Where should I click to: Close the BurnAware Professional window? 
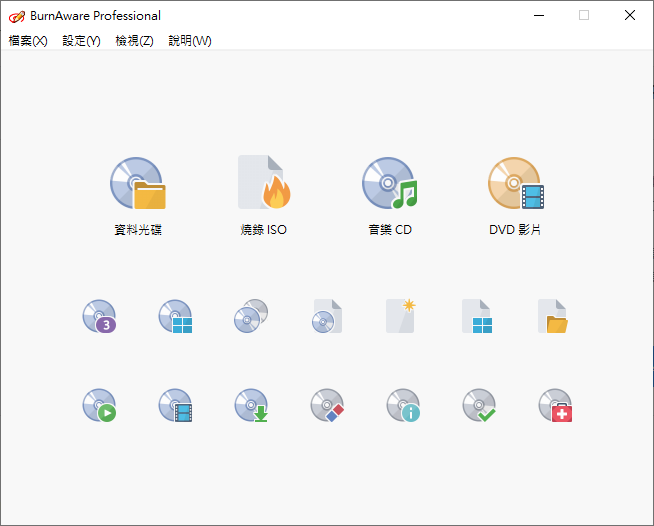click(630, 15)
